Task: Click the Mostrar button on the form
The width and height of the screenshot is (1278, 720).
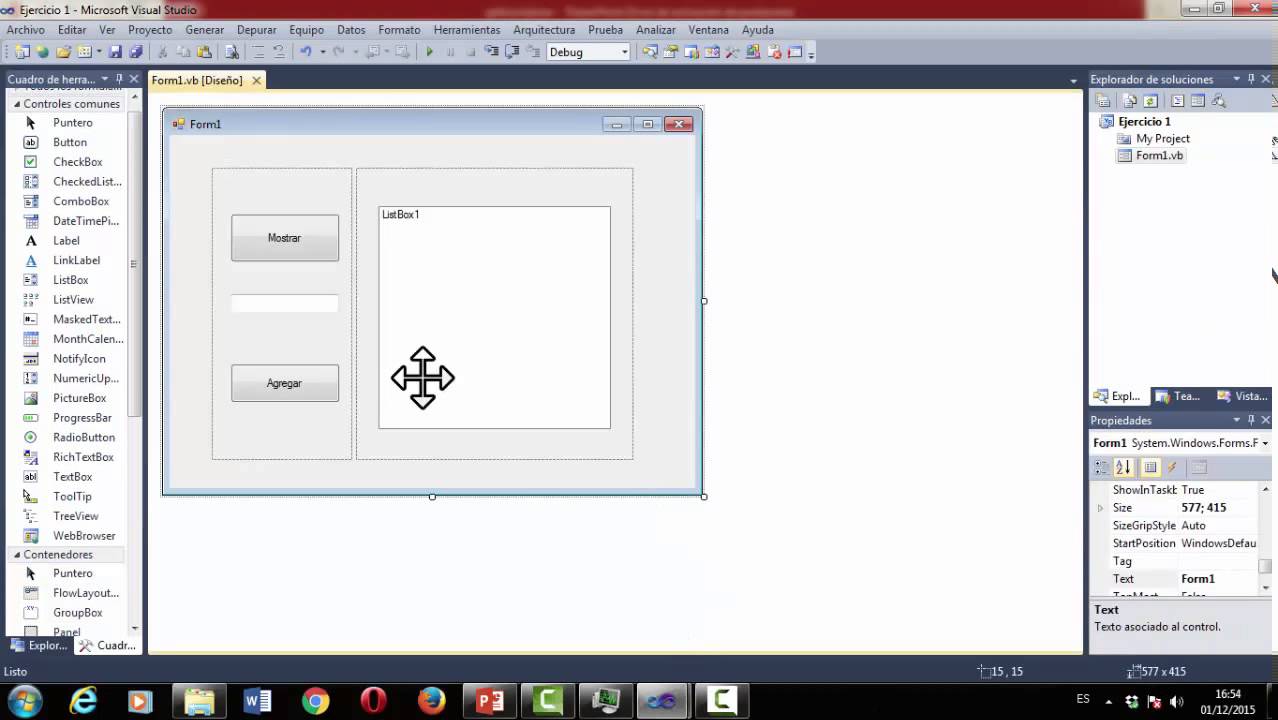Action: tap(285, 238)
